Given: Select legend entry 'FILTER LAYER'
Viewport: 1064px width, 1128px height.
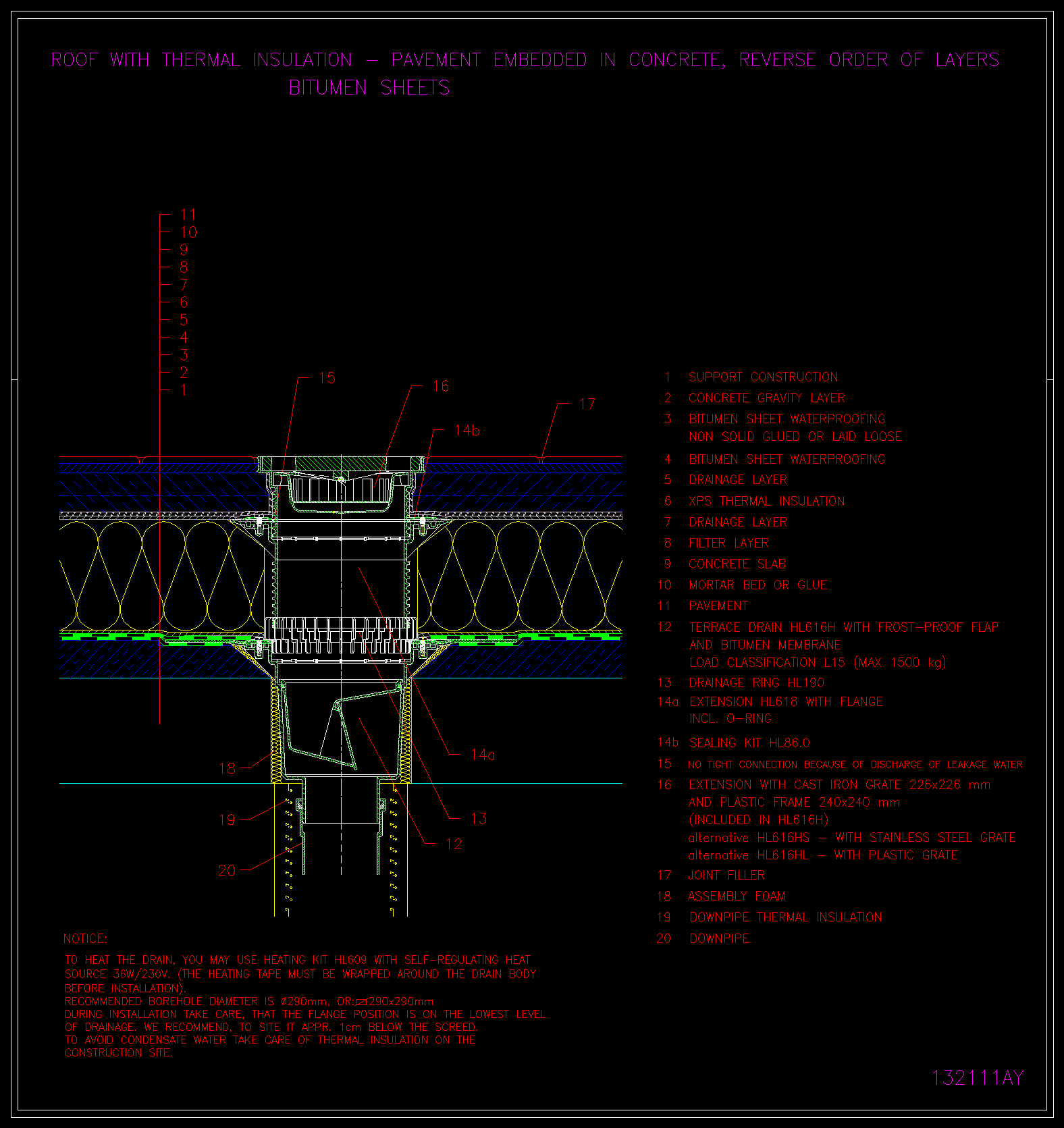Looking at the screenshot, I should pyautogui.click(x=728, y=543).
